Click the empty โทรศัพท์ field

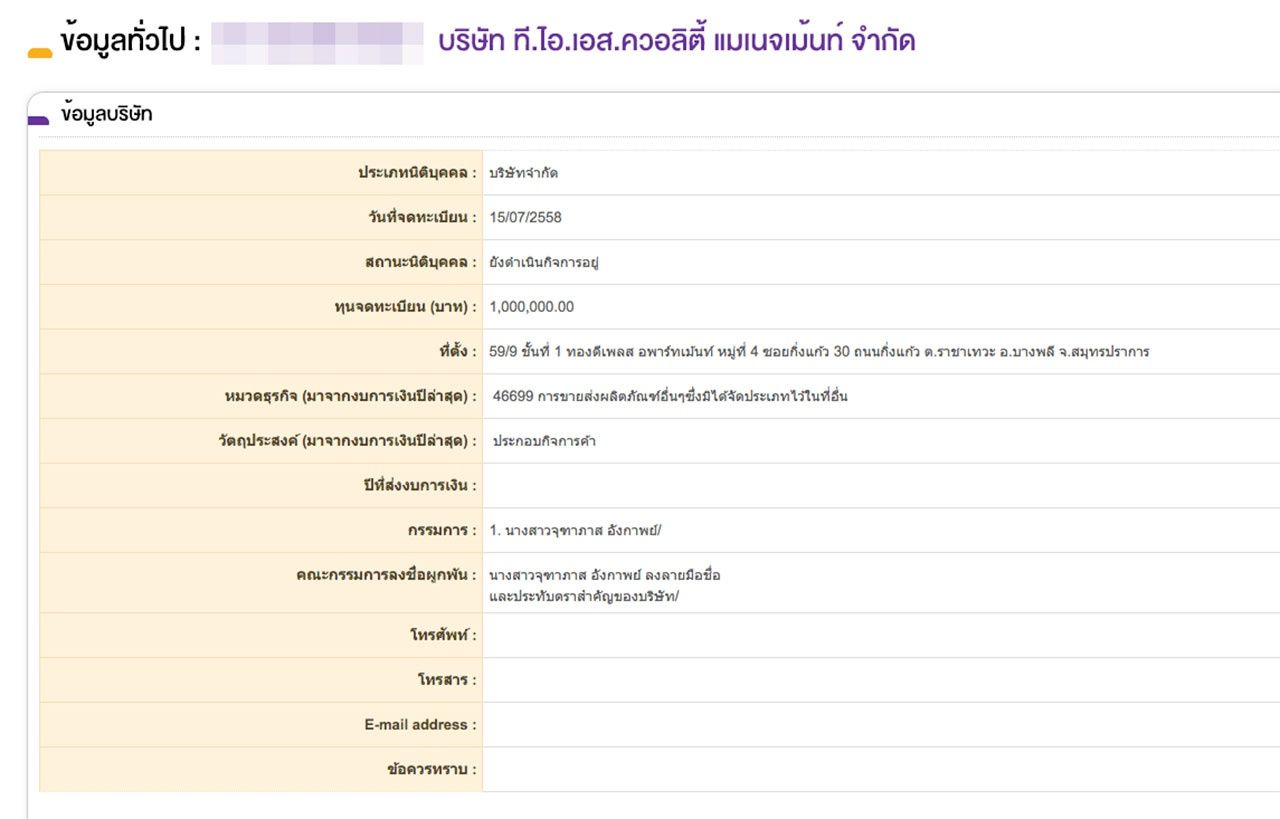700,635
